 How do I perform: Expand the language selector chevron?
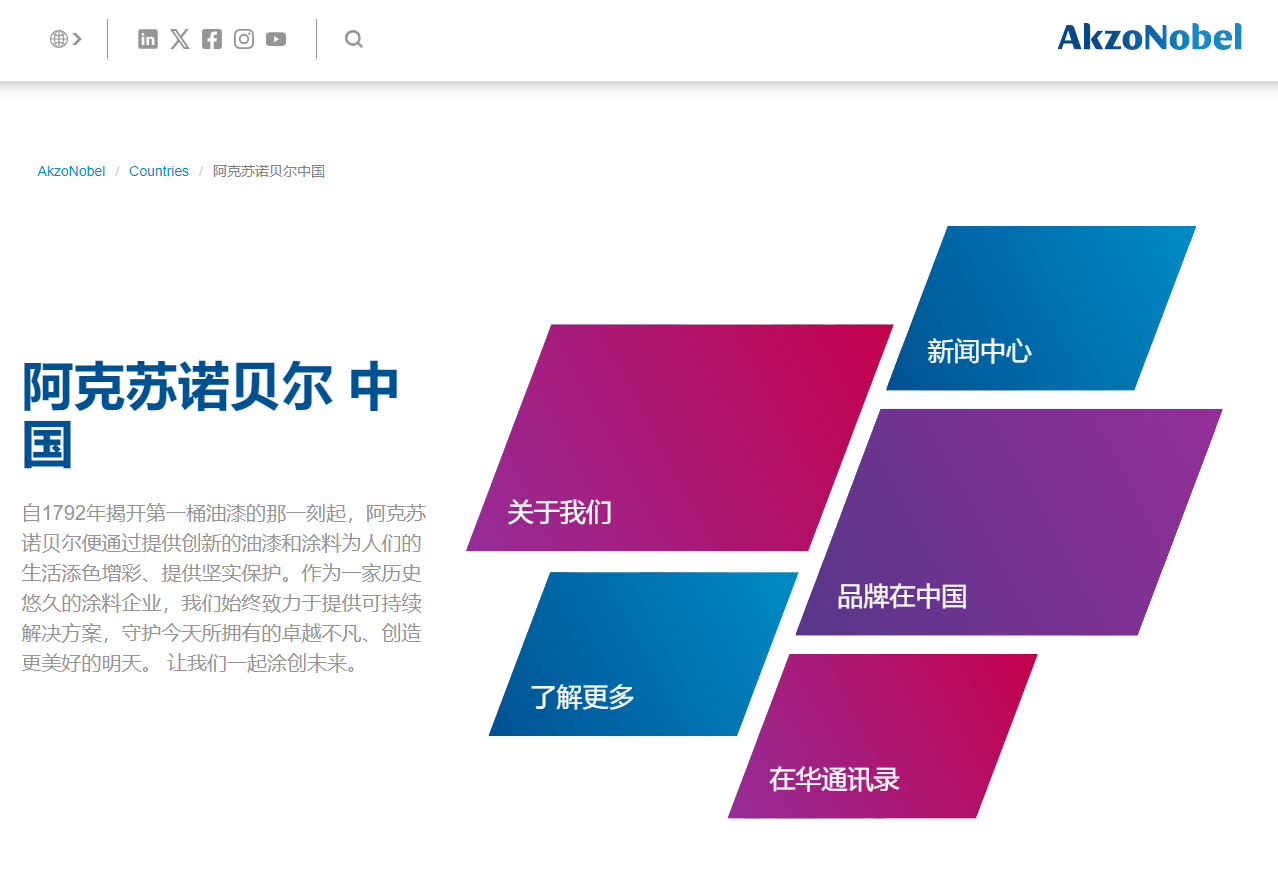(x=78, y=38)
